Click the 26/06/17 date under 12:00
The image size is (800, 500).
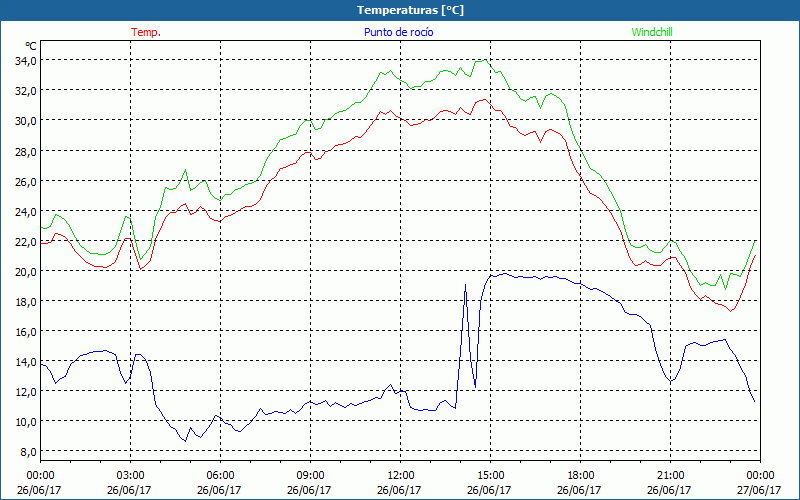click(x=399, y=490)
